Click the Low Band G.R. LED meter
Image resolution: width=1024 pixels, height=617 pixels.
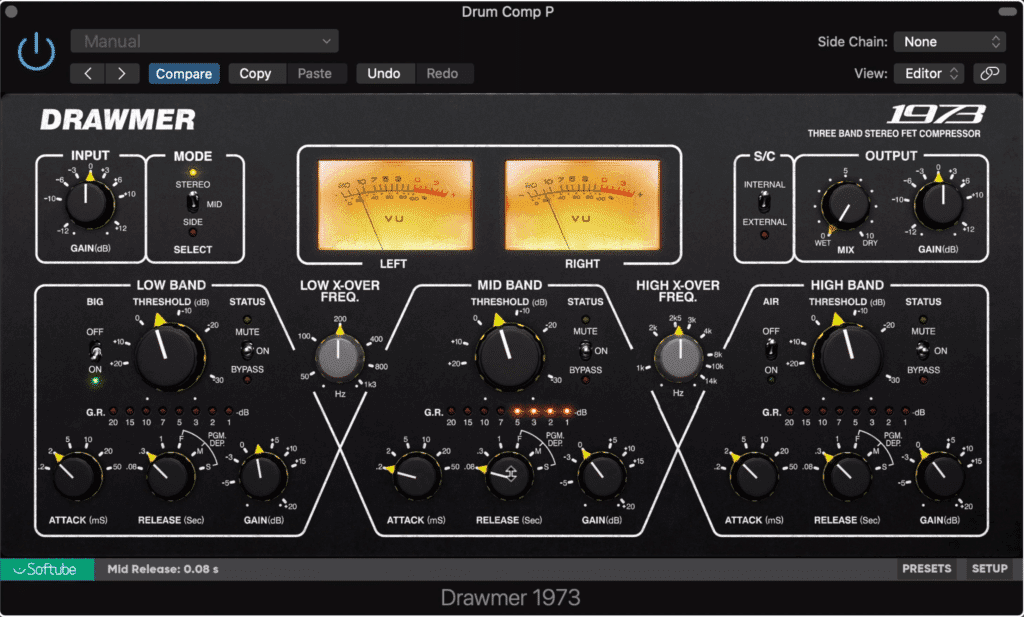tap(171, 412)
